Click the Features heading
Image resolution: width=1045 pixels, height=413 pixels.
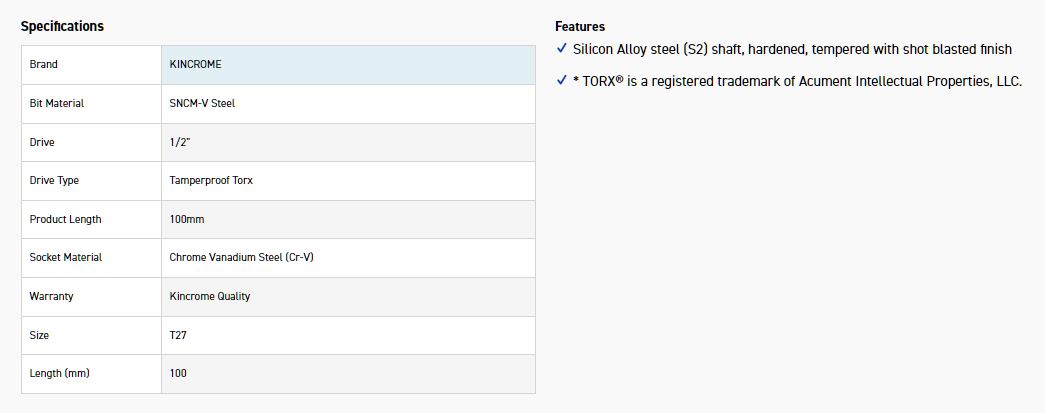[580, 27]
